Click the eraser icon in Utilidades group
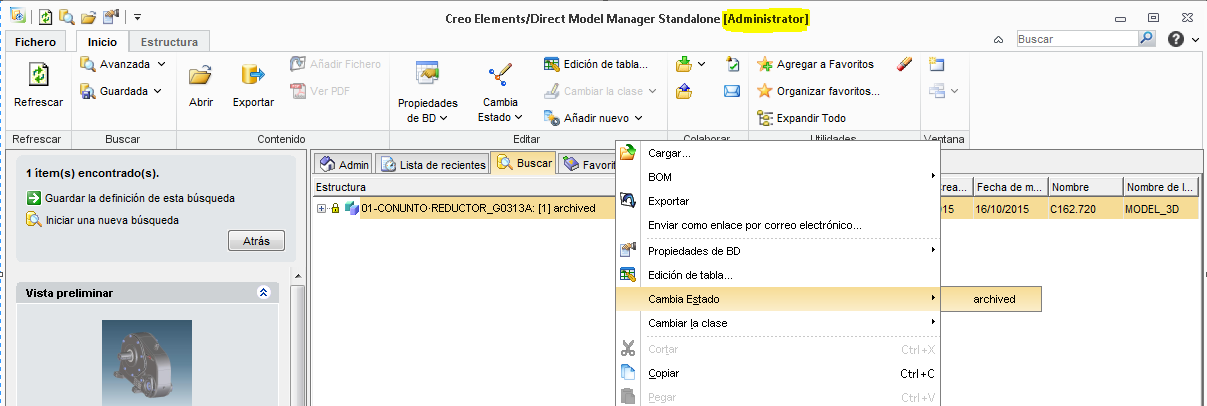The image size is (1207, 406). pos(905,64)
